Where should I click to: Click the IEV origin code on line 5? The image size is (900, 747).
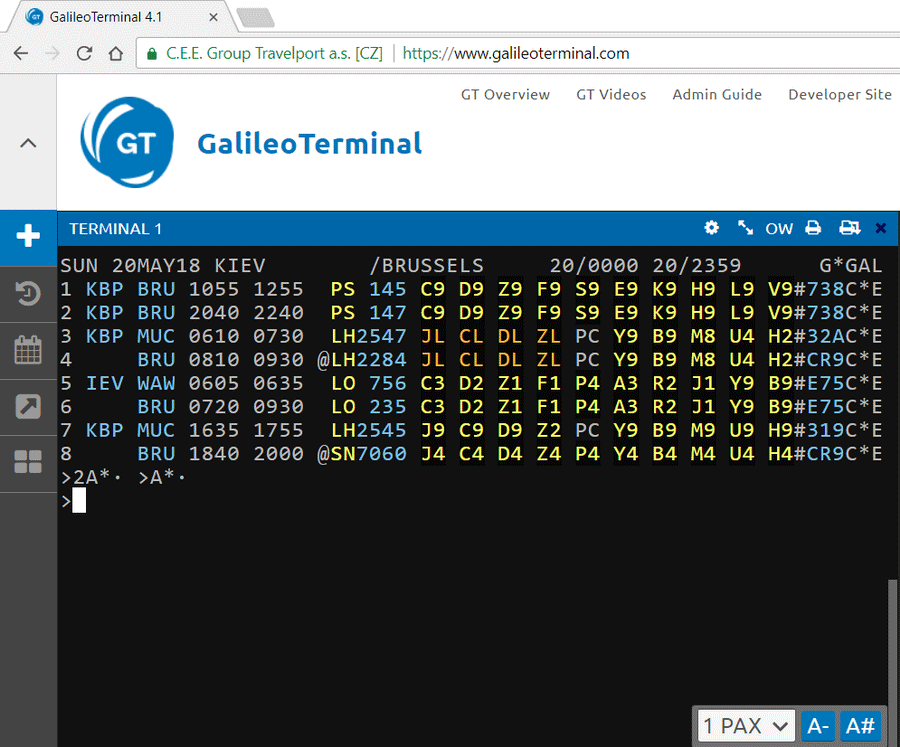click(104, 383)
